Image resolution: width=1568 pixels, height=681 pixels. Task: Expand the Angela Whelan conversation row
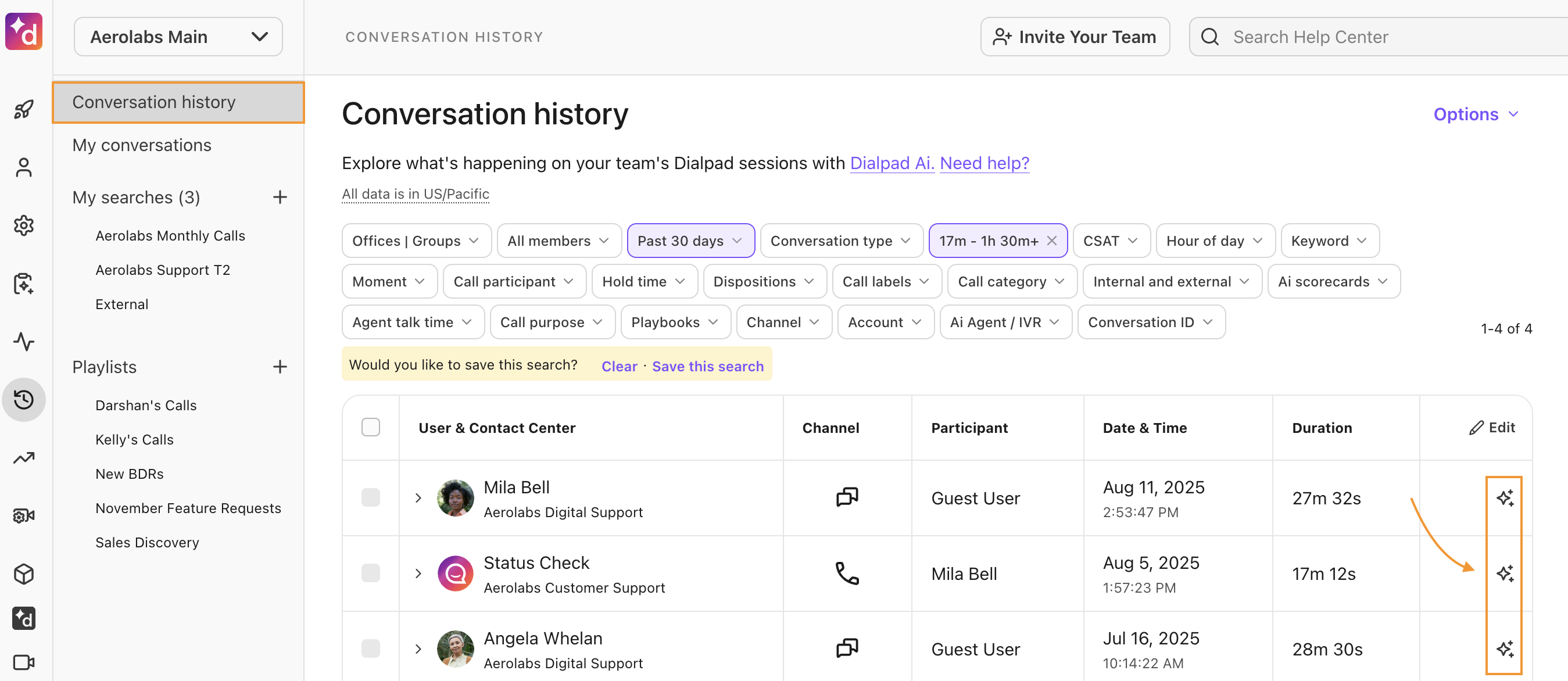[418, 650]
